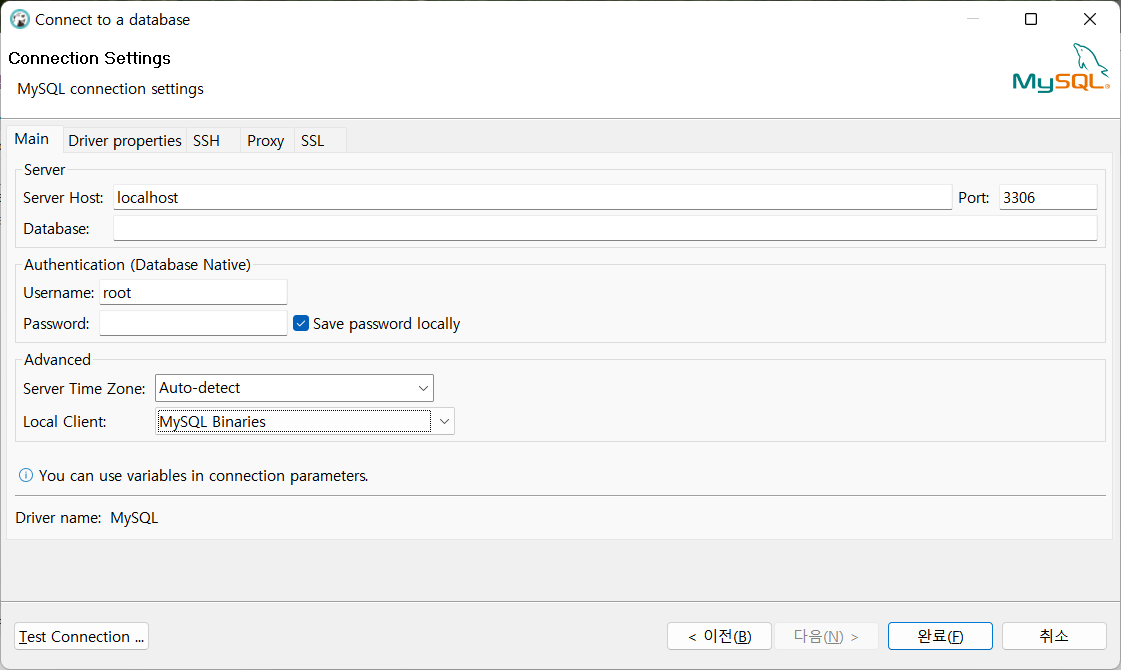The width and height of the screenshot is (1121, 670).
Task: Click the Connection Settings heading
Action: (89, 58)
